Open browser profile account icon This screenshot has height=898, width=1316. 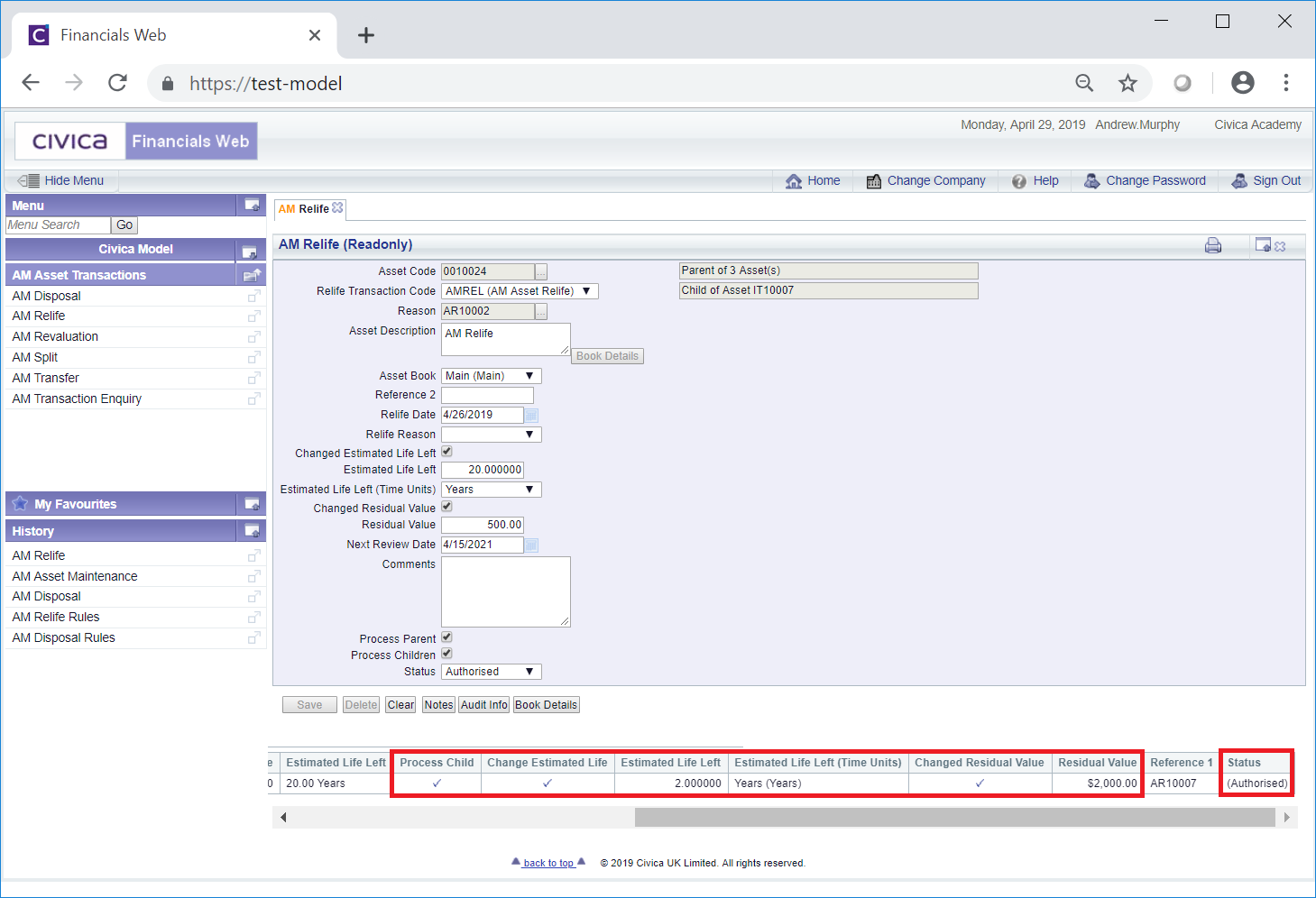coord(1243,83)
